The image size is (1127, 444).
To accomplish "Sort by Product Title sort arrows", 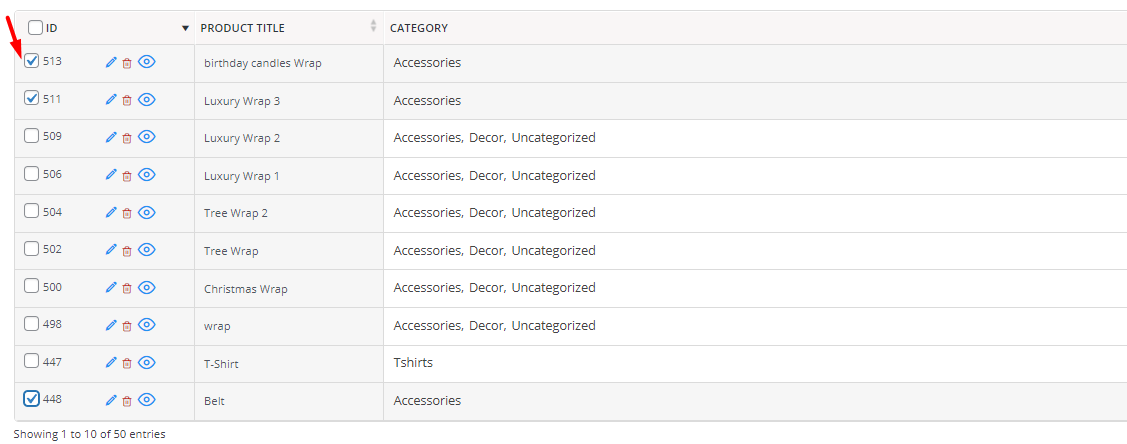I will click(x=373, y=26).
